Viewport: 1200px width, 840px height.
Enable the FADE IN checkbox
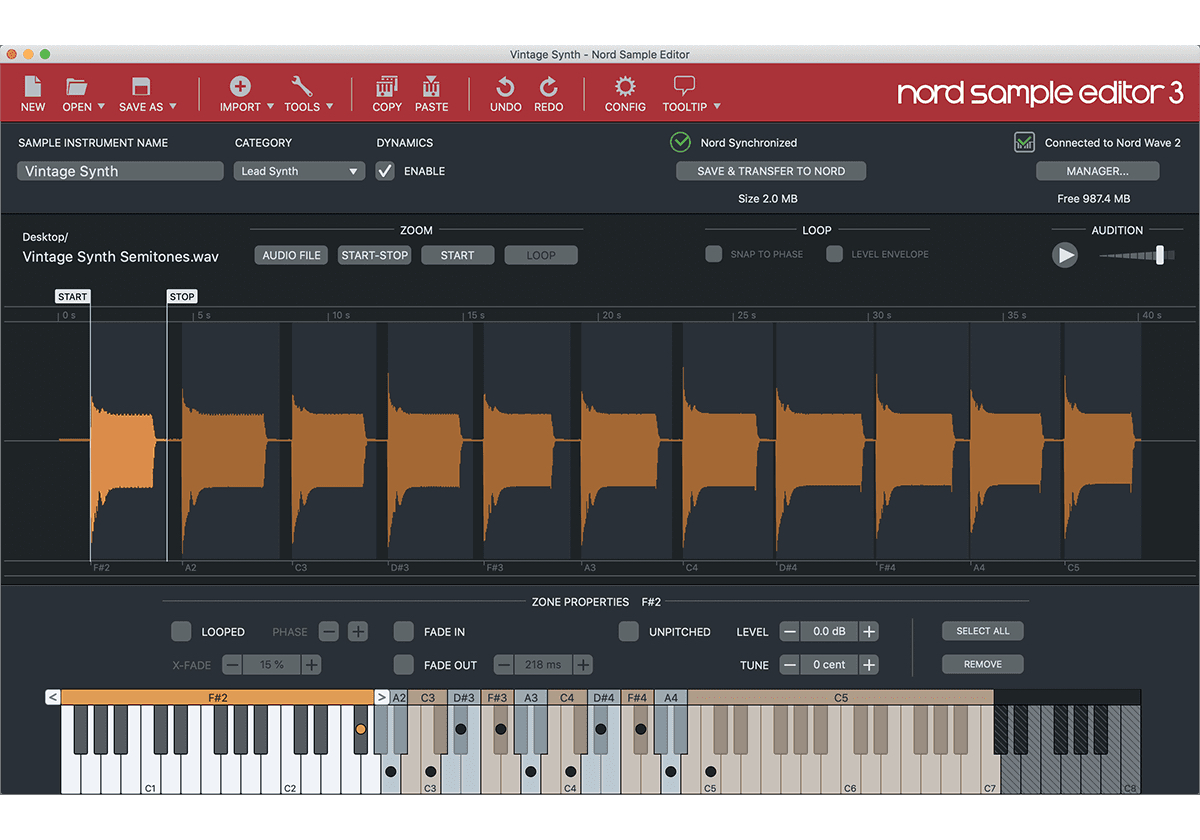pos(403,631)
